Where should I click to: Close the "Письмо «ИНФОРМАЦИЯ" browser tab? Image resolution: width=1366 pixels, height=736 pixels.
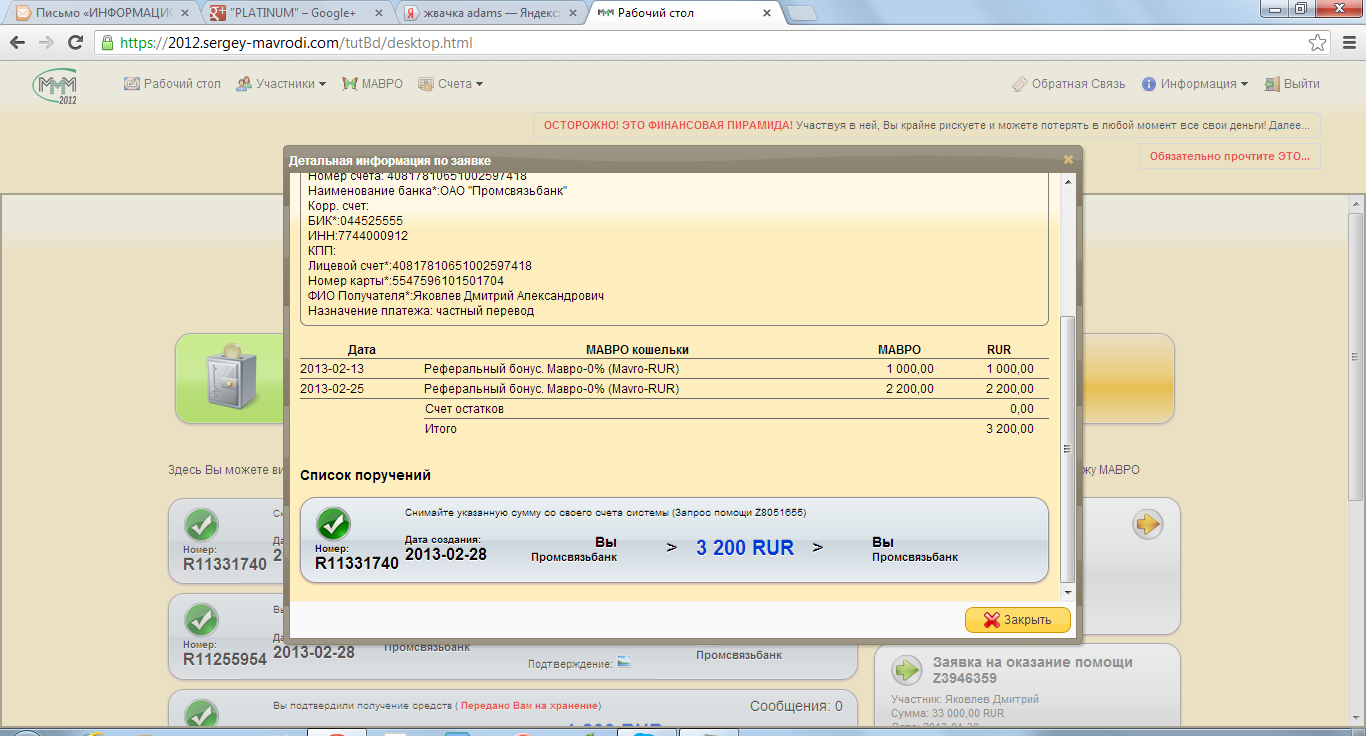(x=186, y=13)
